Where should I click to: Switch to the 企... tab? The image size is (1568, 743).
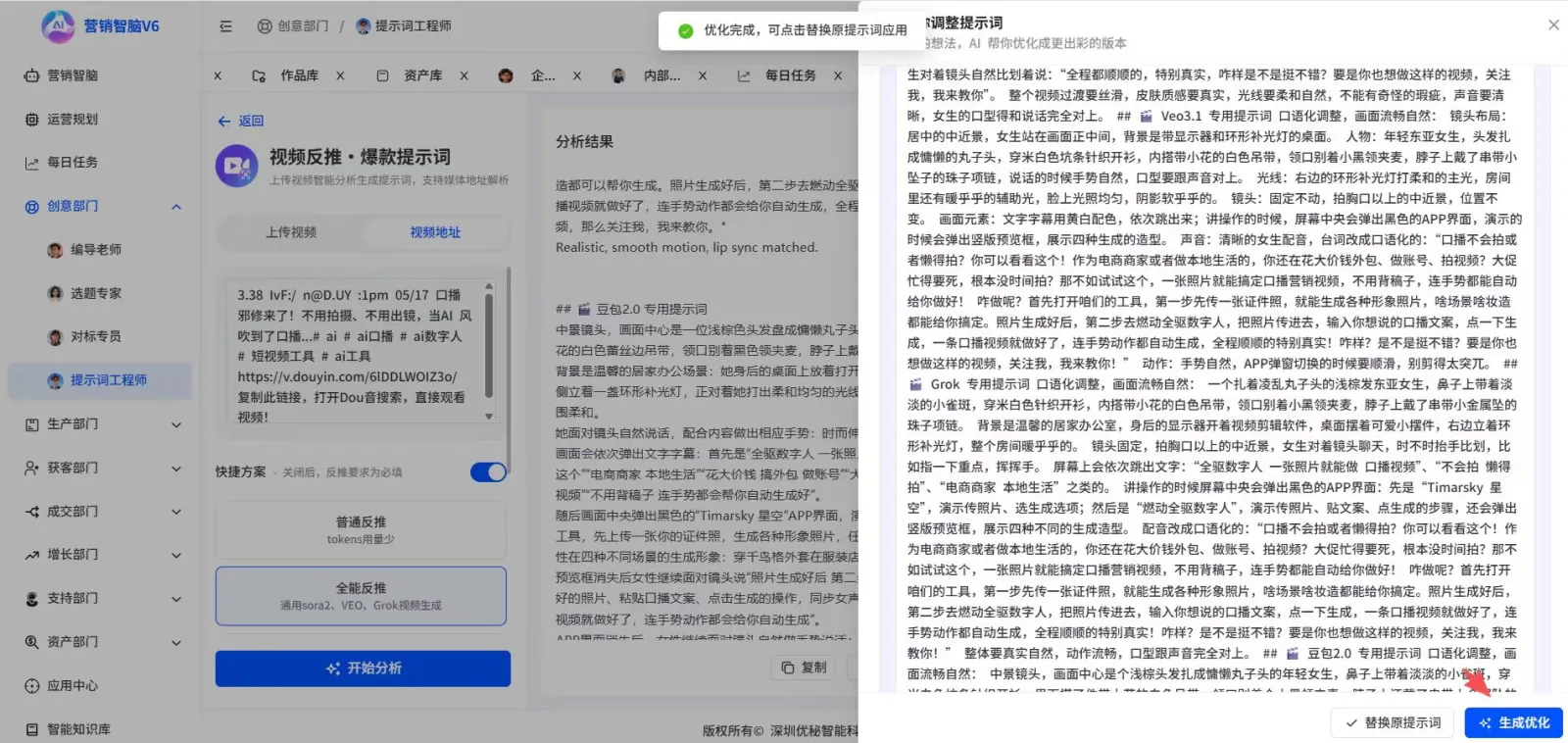click(x=543, y=75)
